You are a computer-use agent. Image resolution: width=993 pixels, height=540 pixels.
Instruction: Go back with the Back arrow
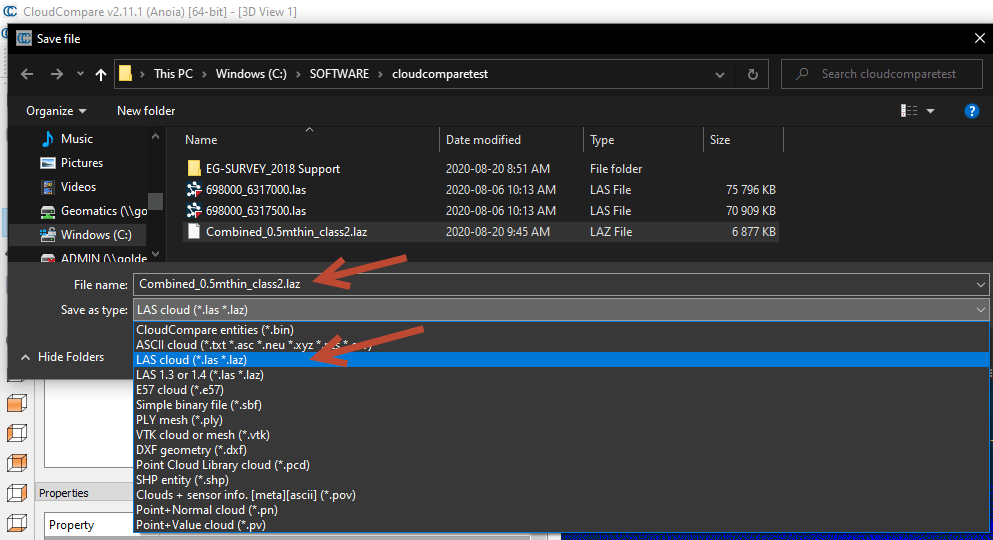[27, 74]
